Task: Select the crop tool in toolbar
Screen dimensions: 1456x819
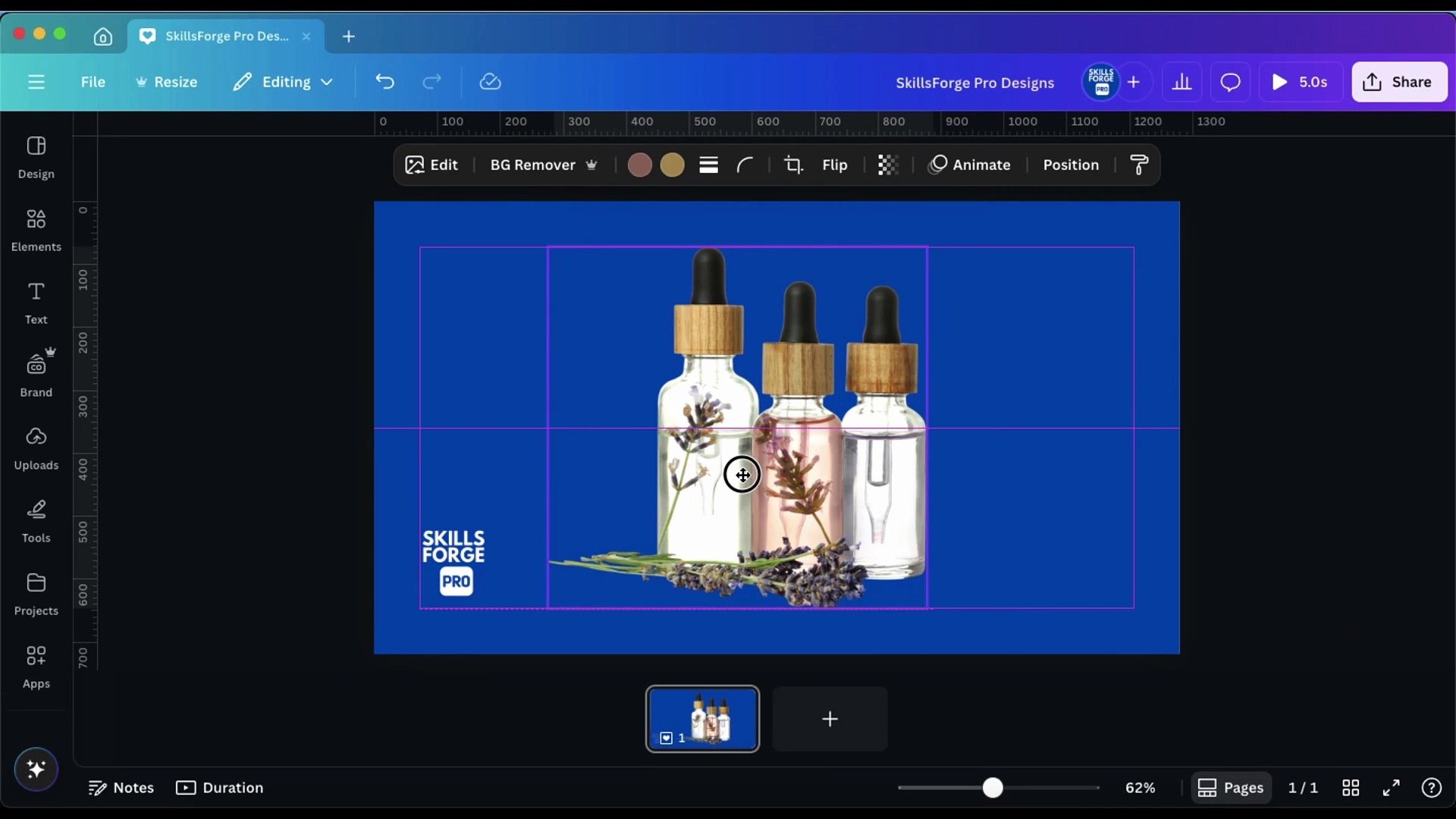Action: 793,165
